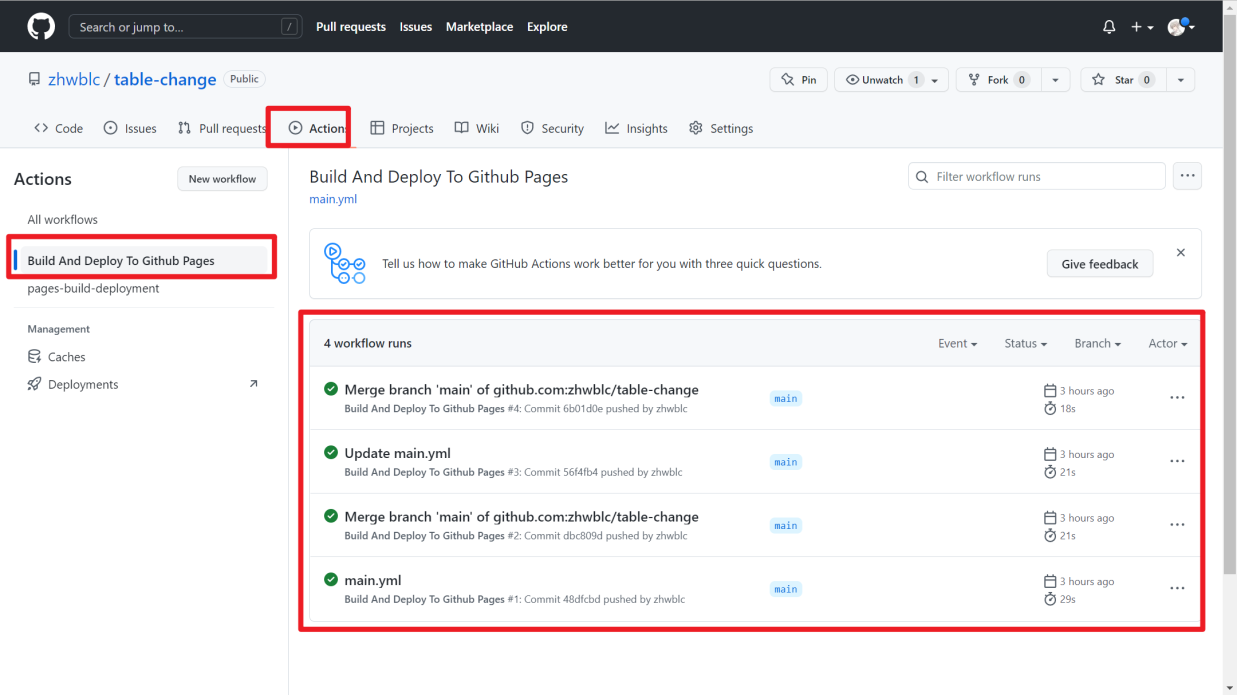The image size is (1237, 695).
Task: Expand the Event filter dropdown
Action: coord(958,343)
